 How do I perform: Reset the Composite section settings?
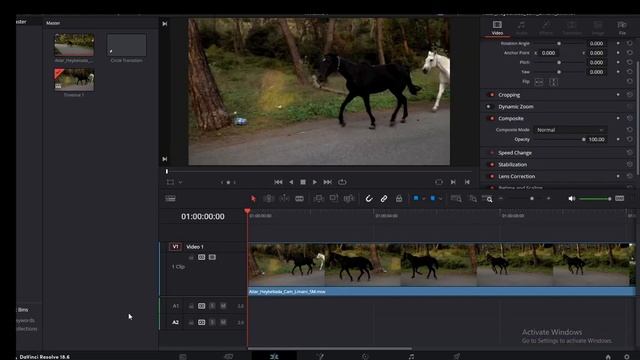(x=630, y=118)
